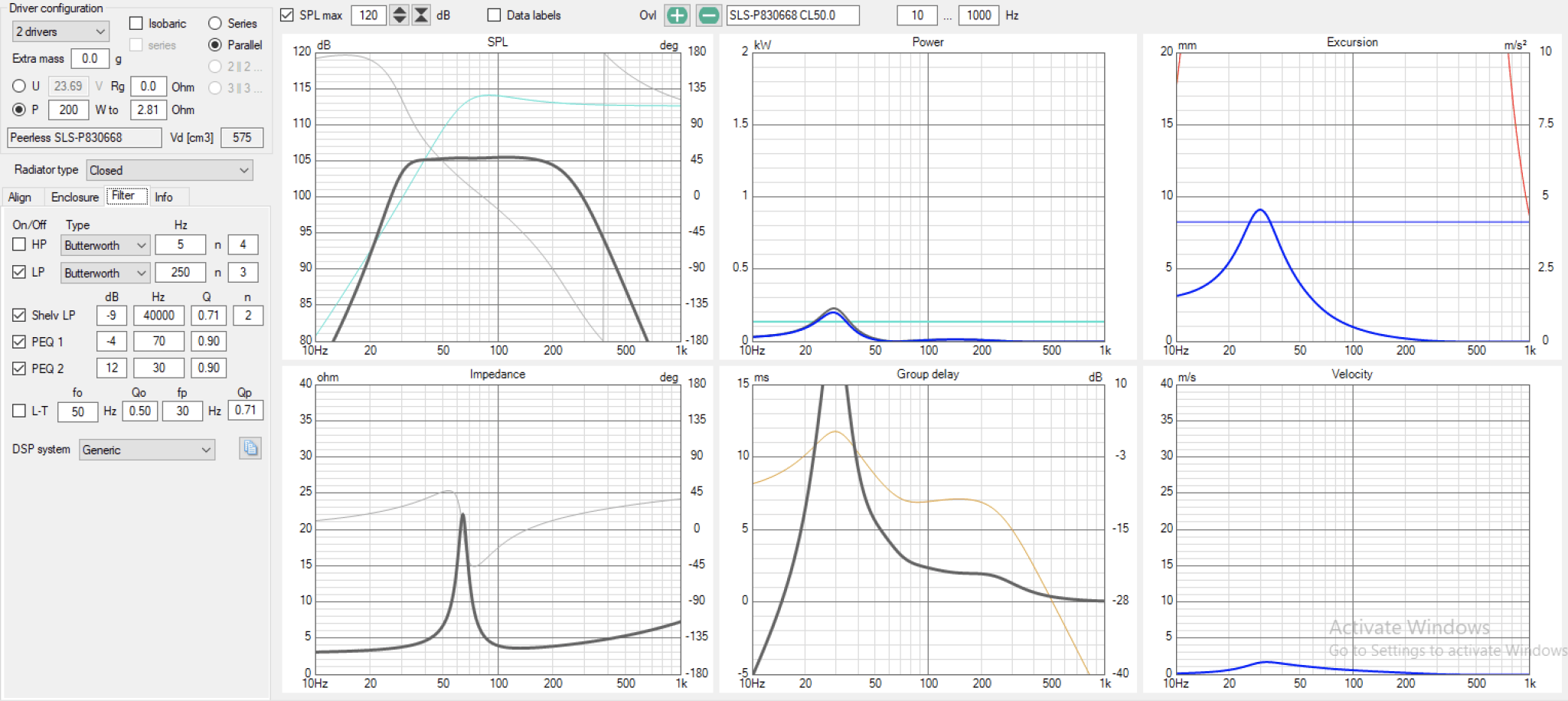Check the Data labels checkbox
The width and height of the screenshot is (1568, 701).
point(494,15)
